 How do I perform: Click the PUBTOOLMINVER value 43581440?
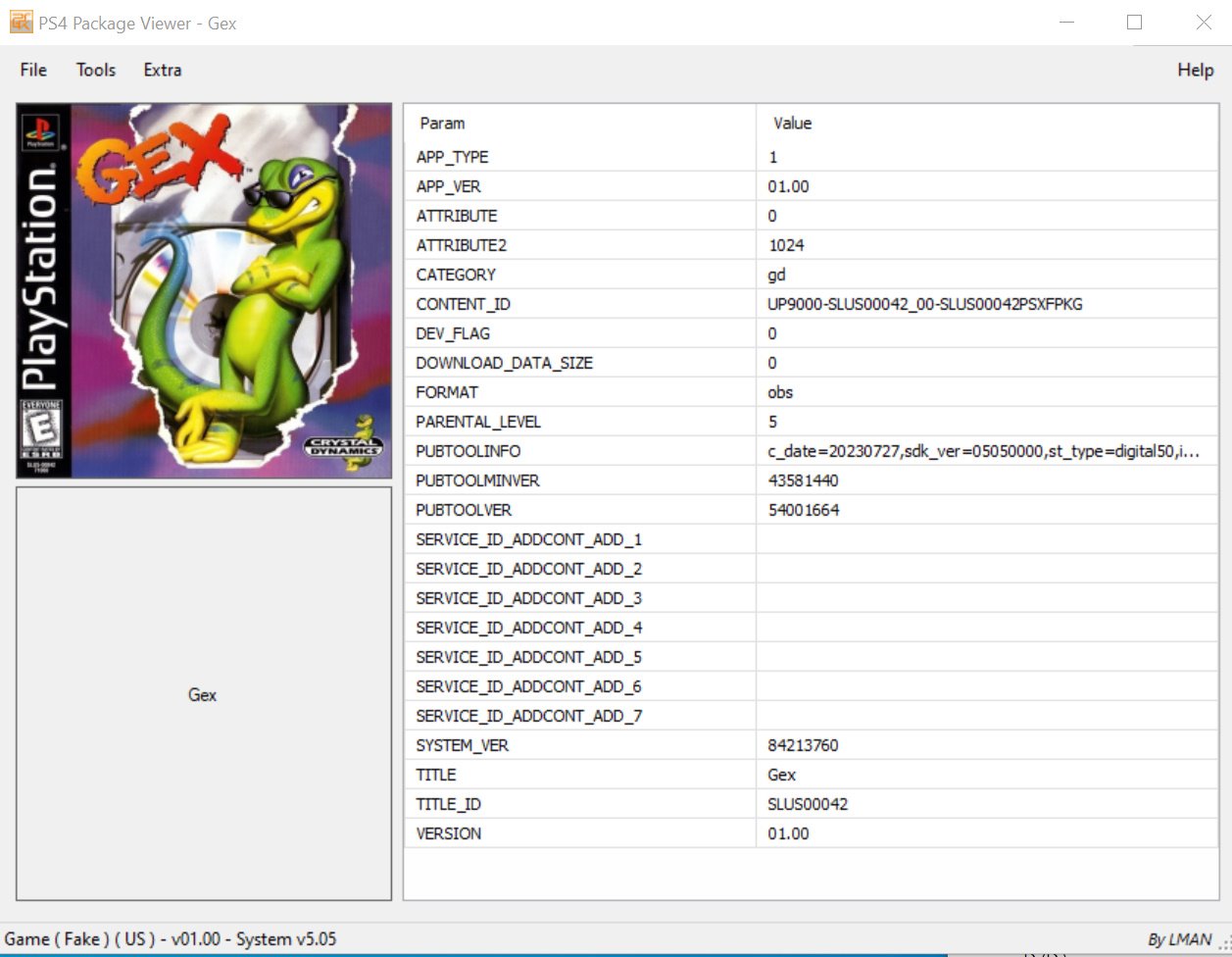tap(804, 480)
